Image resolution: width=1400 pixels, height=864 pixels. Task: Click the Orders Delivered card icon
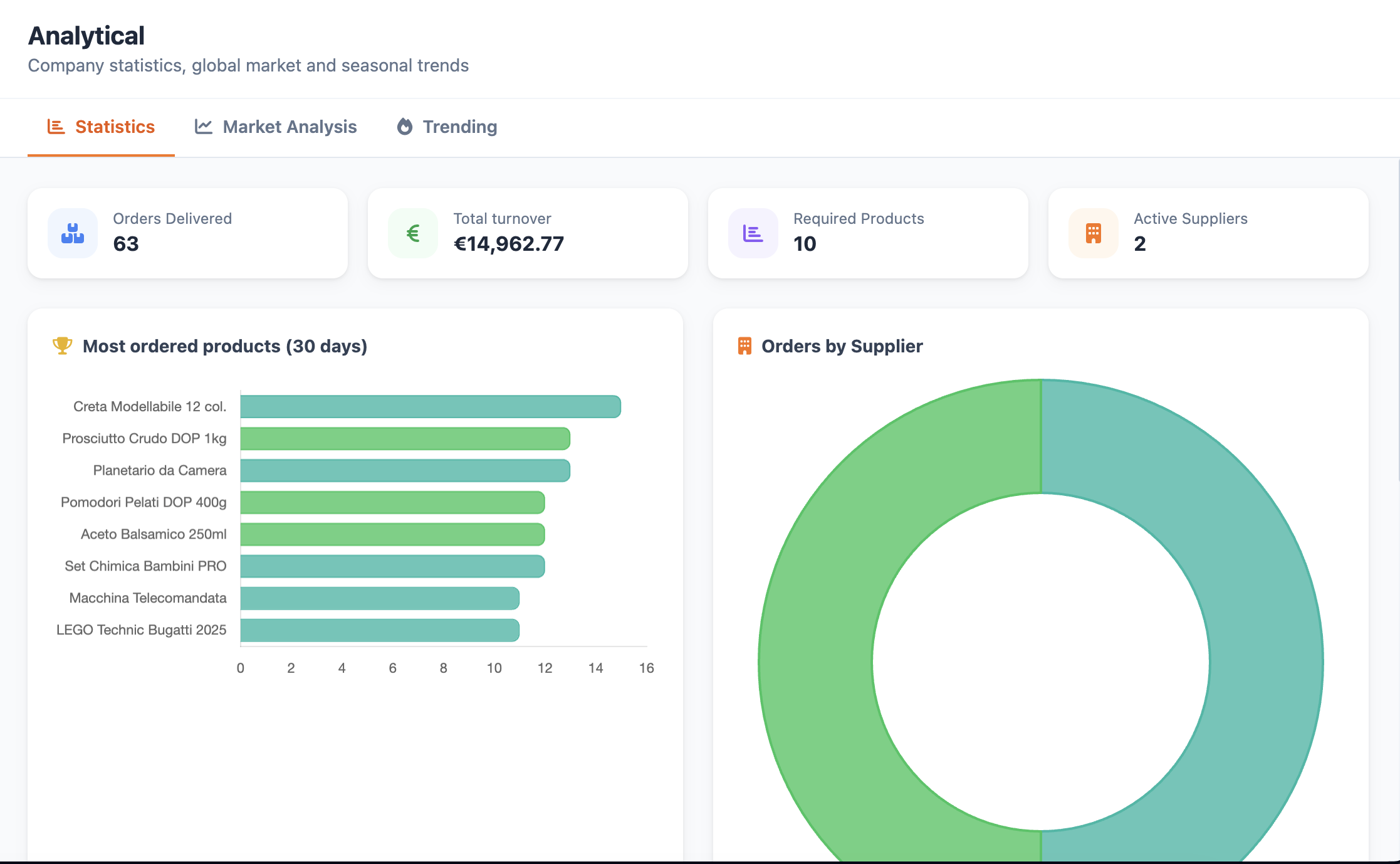[73, 233]
